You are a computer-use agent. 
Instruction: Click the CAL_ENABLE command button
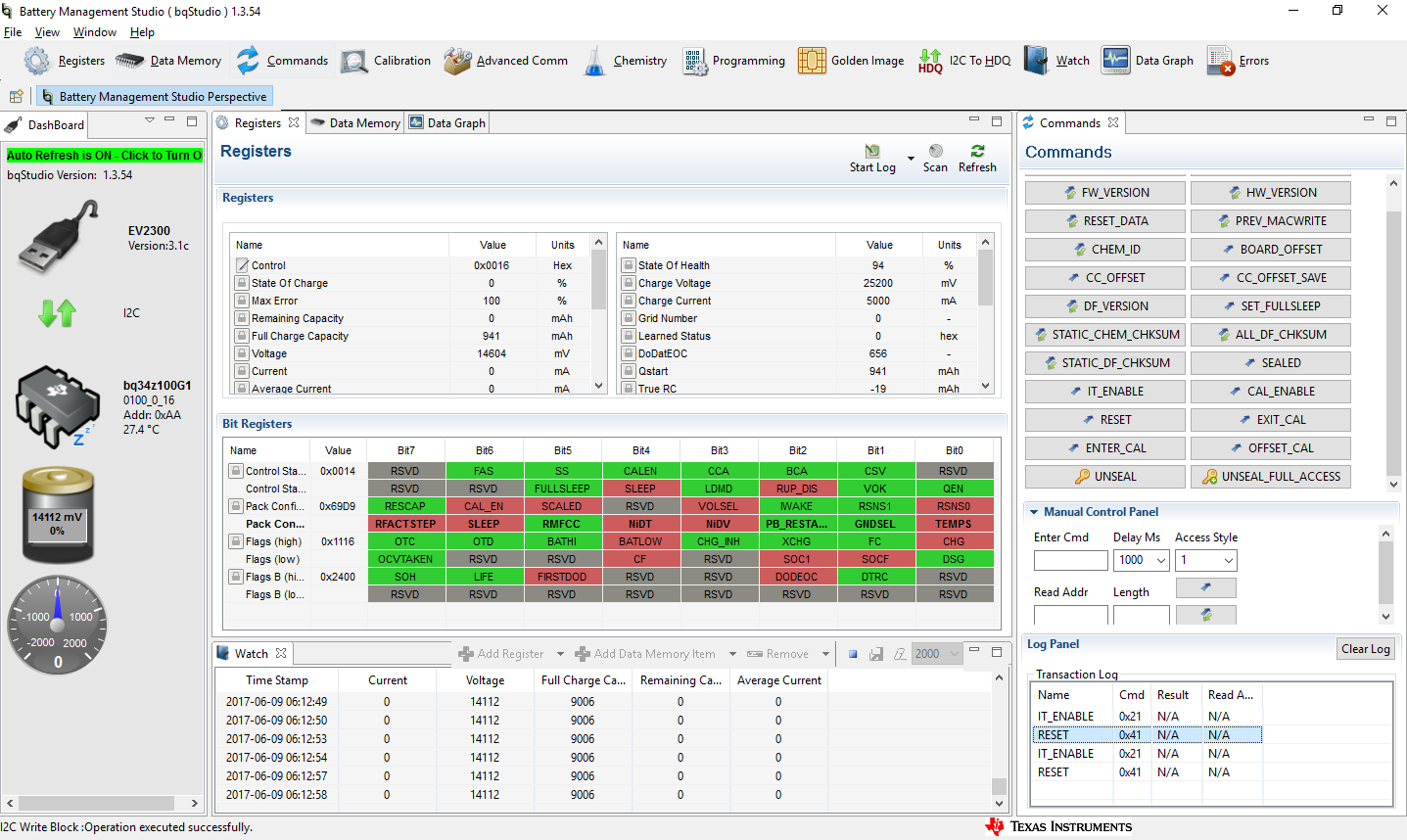[x=1271, y=392]
